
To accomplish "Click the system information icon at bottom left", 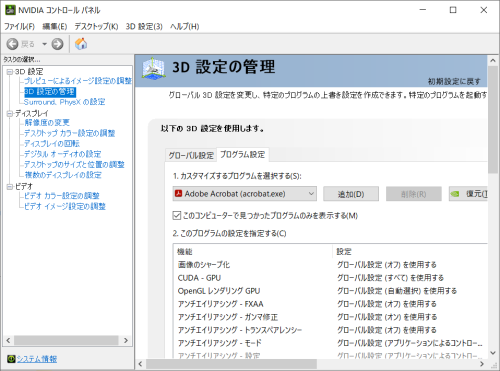I will coord(11,359).
